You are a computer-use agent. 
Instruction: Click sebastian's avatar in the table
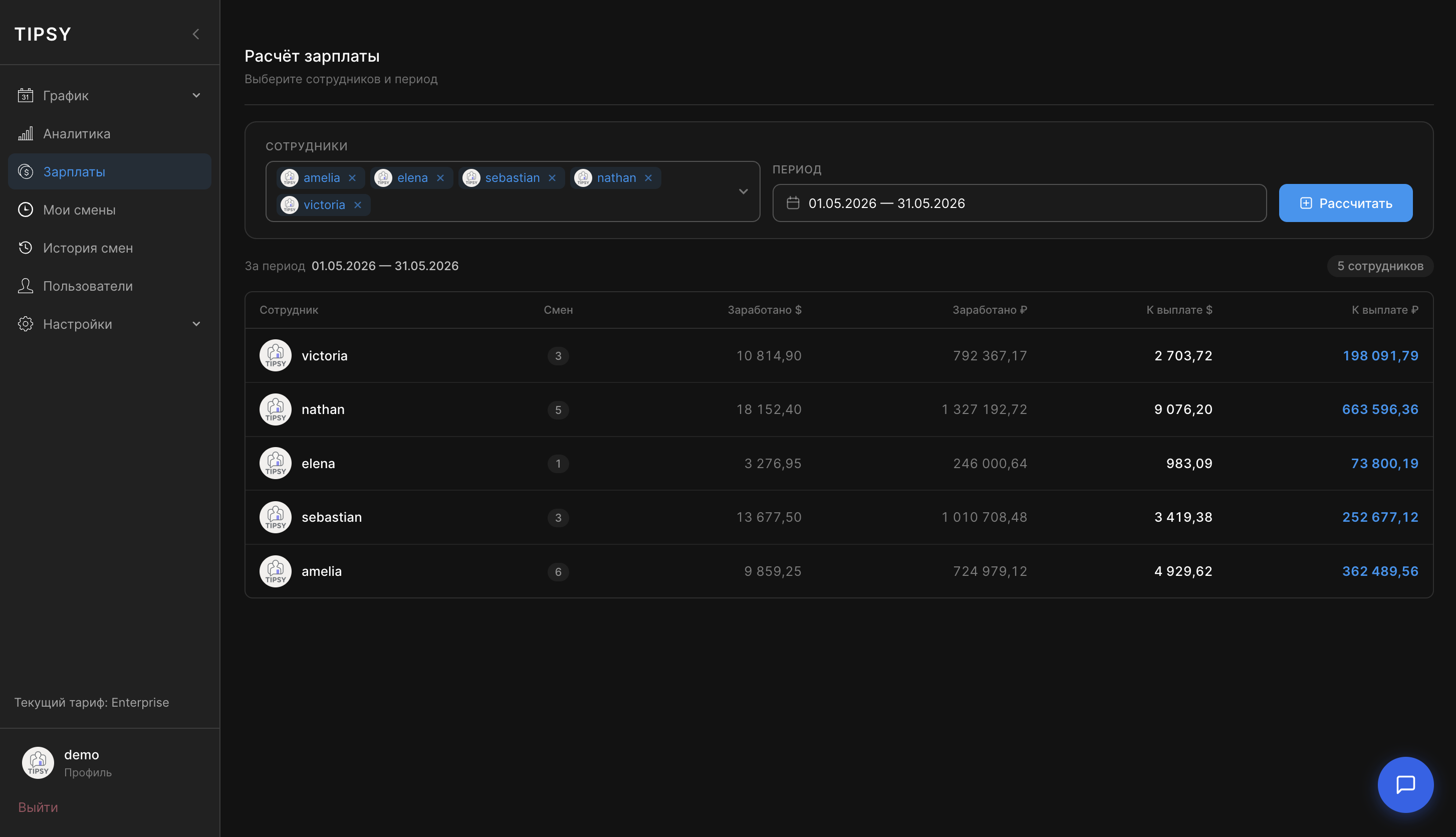coord(276,517)
